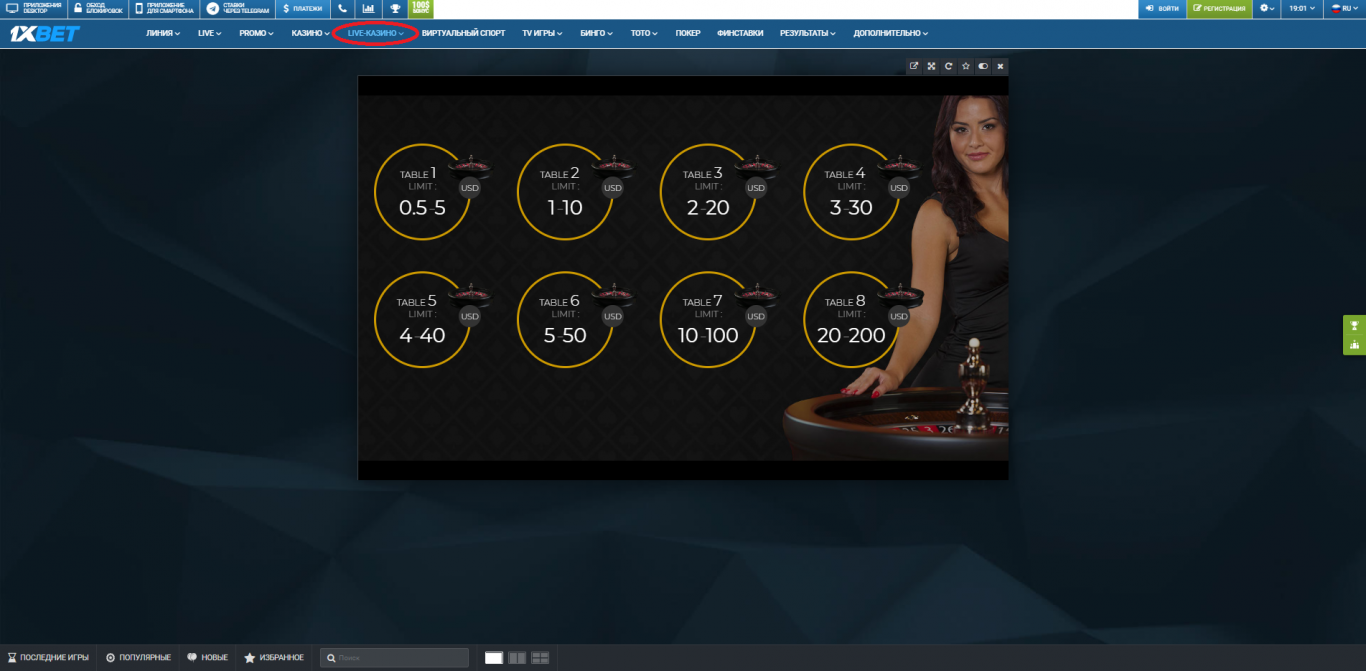Click the phone contact icon at the top
1366x671 pixels.
[x=343, y=8]
